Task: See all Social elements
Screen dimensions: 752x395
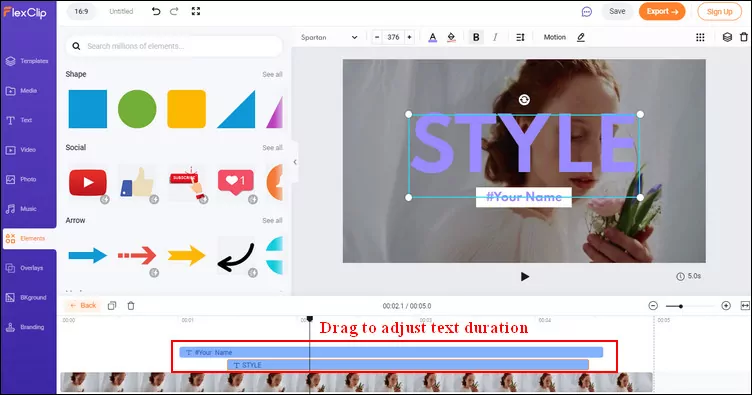Action: click(x=272, y=148)
